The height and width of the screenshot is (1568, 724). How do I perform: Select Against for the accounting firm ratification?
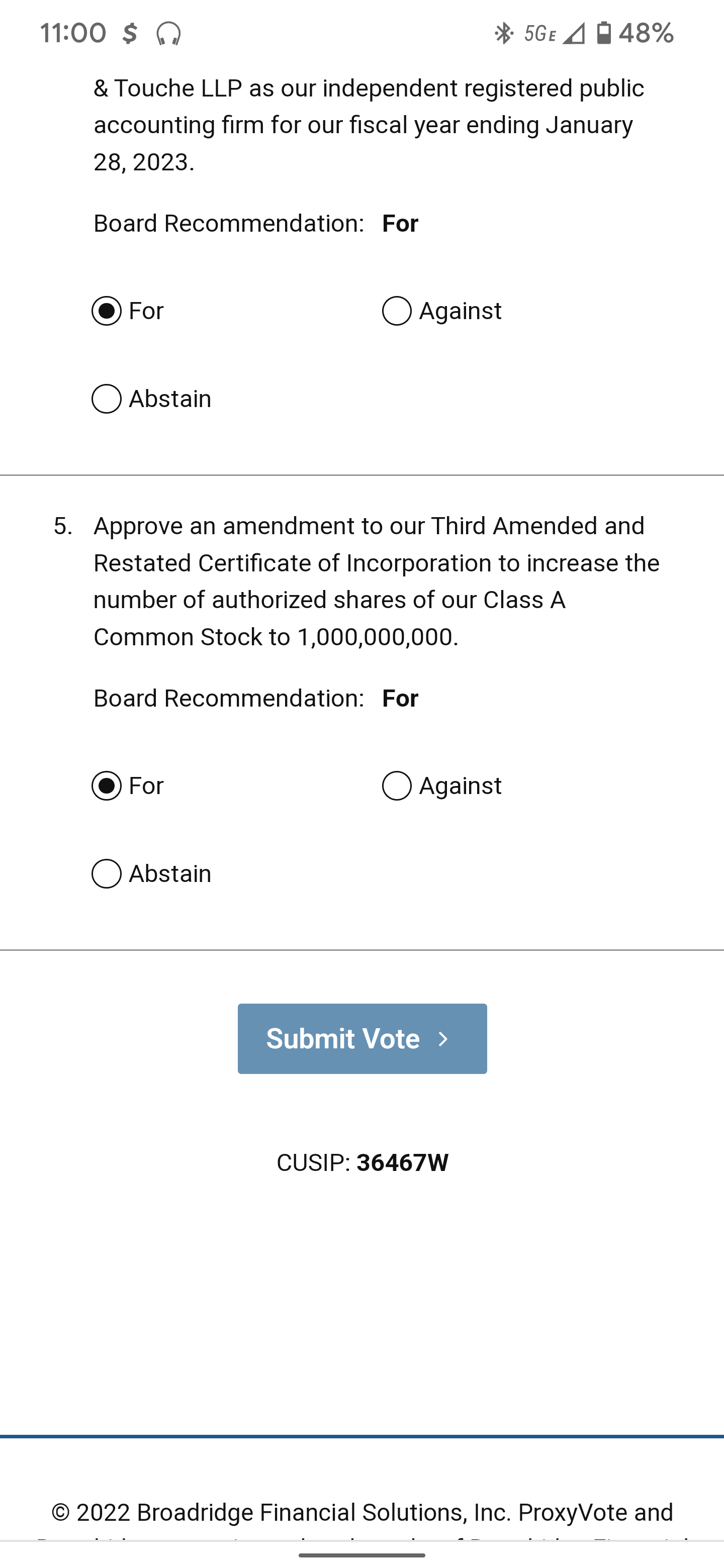[x=397, y=311]
